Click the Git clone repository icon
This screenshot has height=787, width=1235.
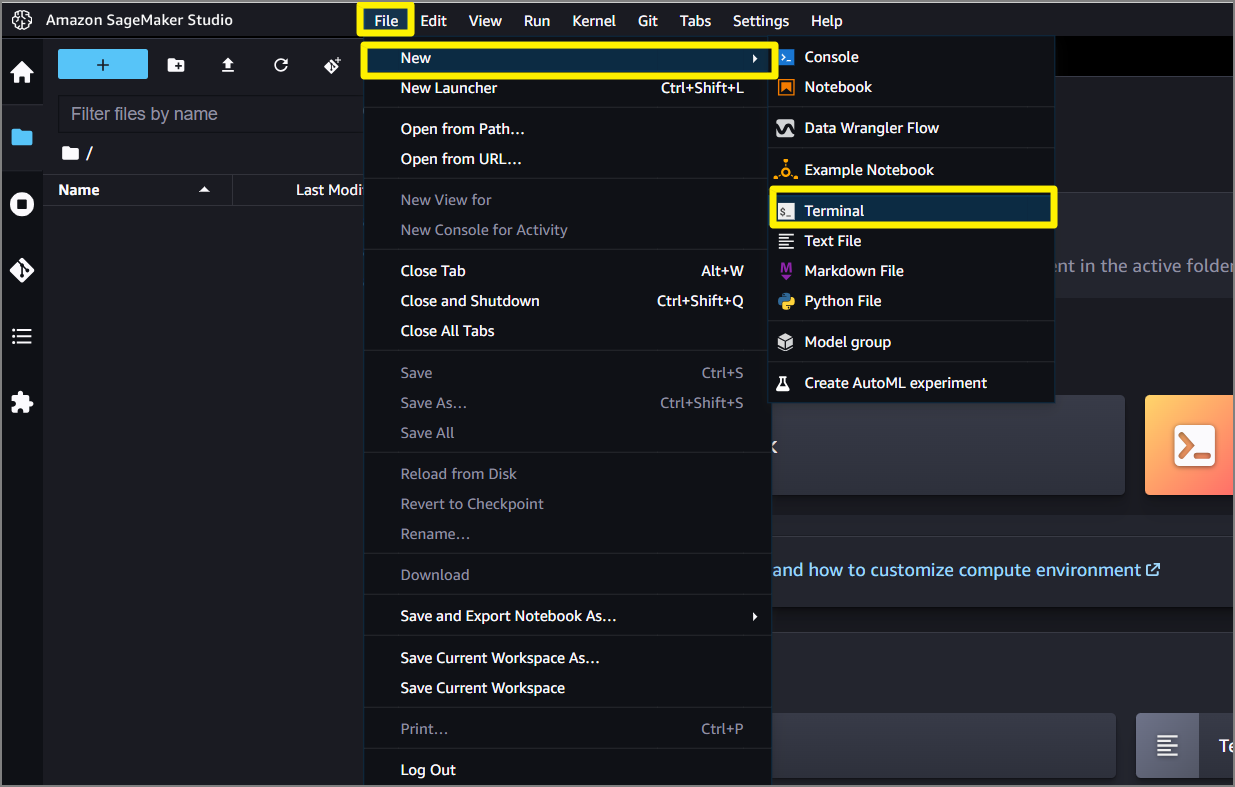click(x=333, y=65)
